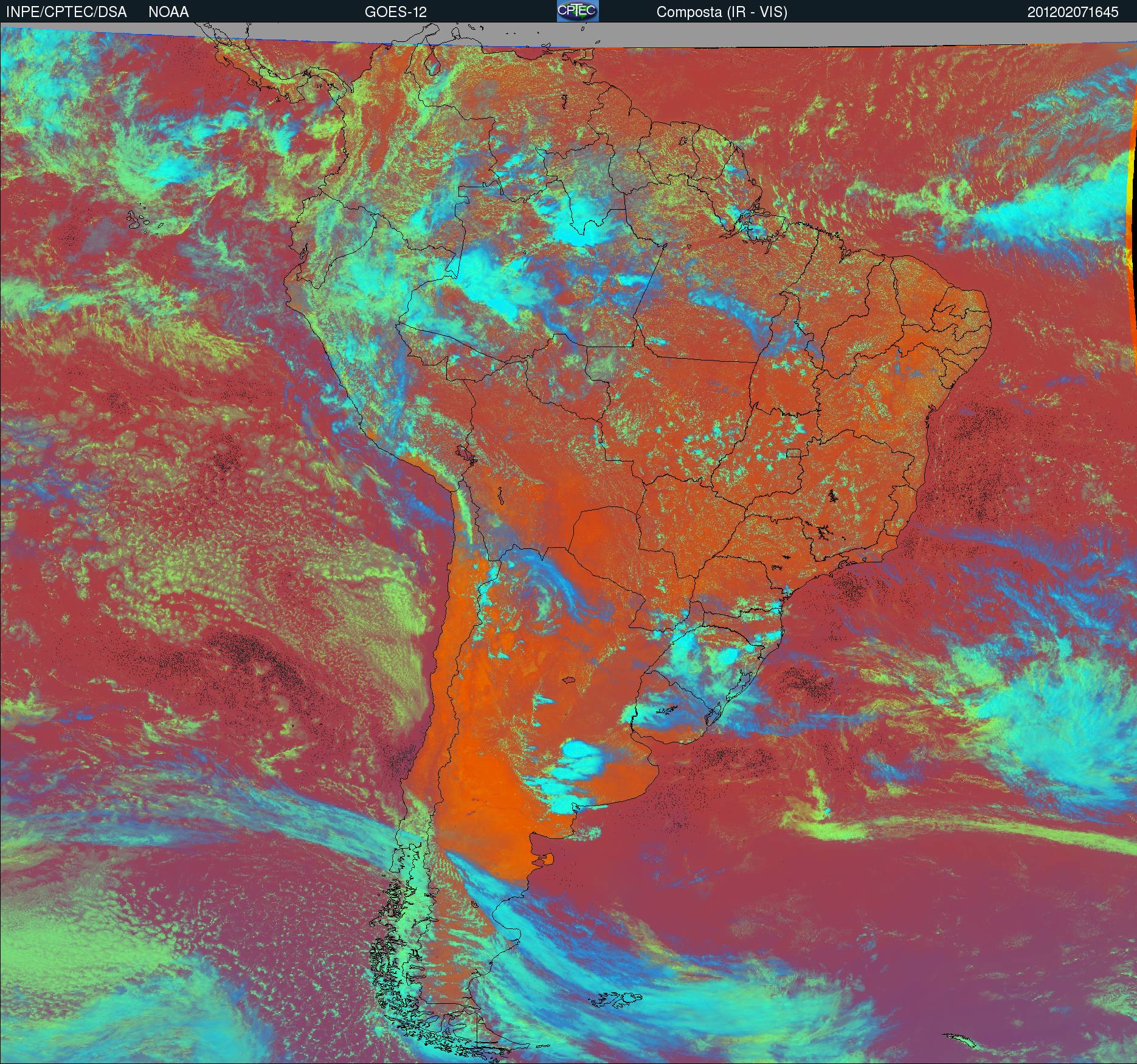
Task: Select the NOAA label in header
Action: click(x=168, y=12)
